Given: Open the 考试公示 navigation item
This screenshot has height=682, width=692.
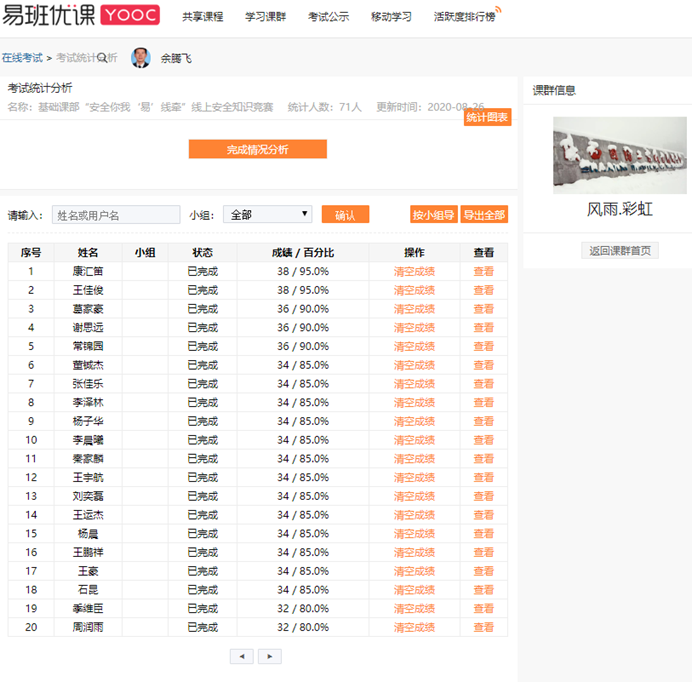Looking at the screenshot, I should pos(328,17).
